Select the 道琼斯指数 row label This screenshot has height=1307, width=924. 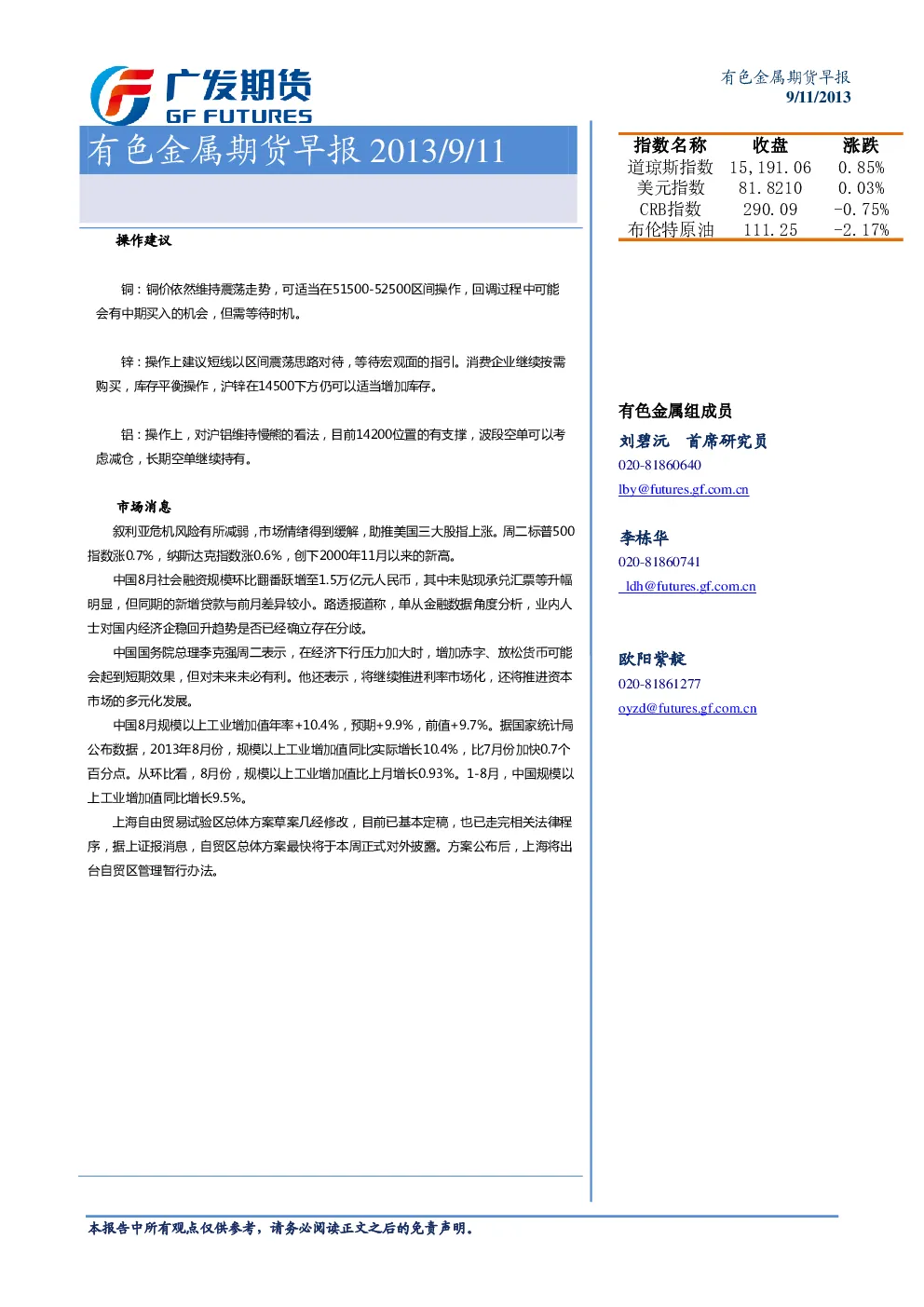pyautogui.click(x=670, y=168)
